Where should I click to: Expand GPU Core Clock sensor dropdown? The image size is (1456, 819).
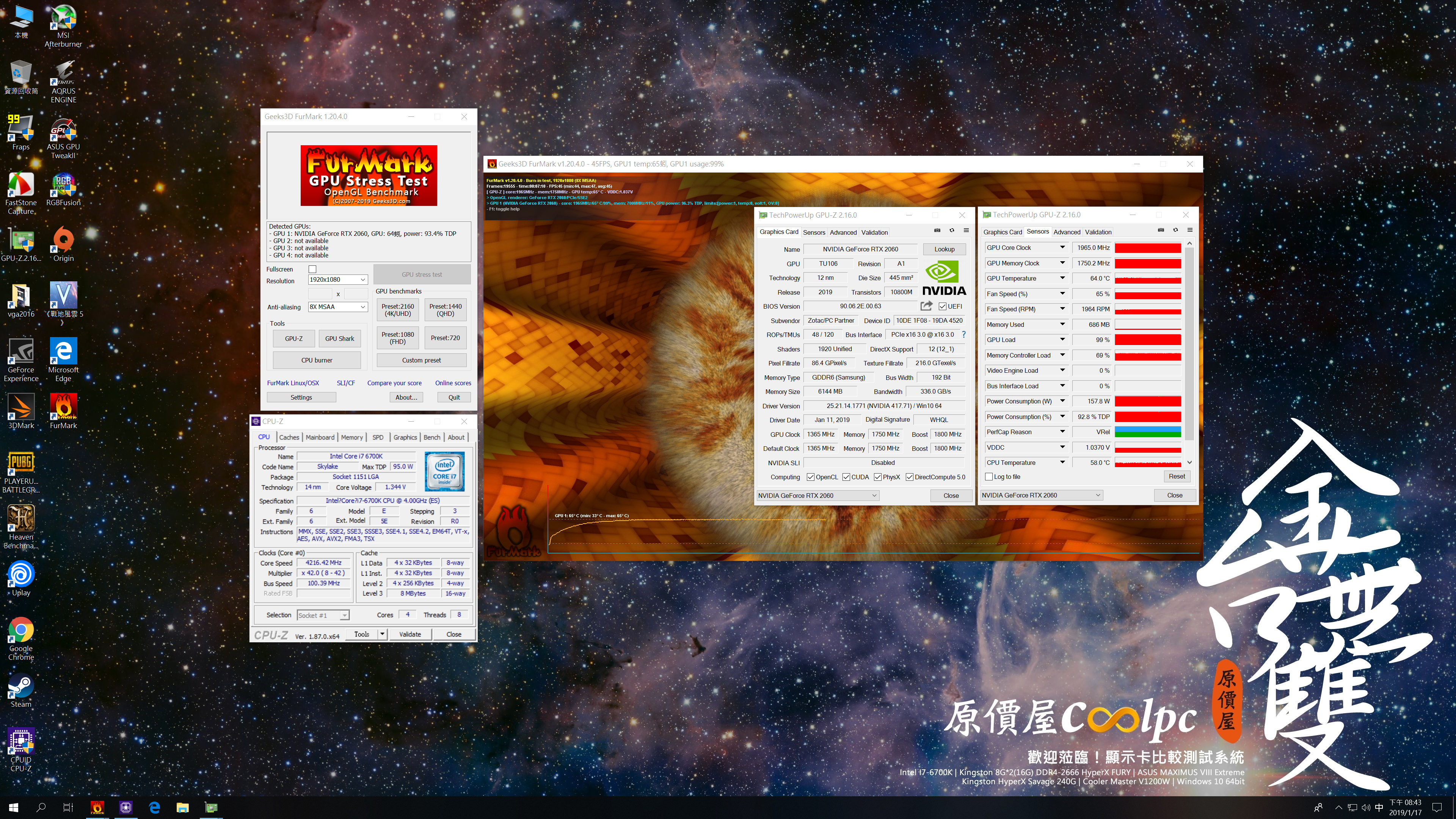point(1062,248)
